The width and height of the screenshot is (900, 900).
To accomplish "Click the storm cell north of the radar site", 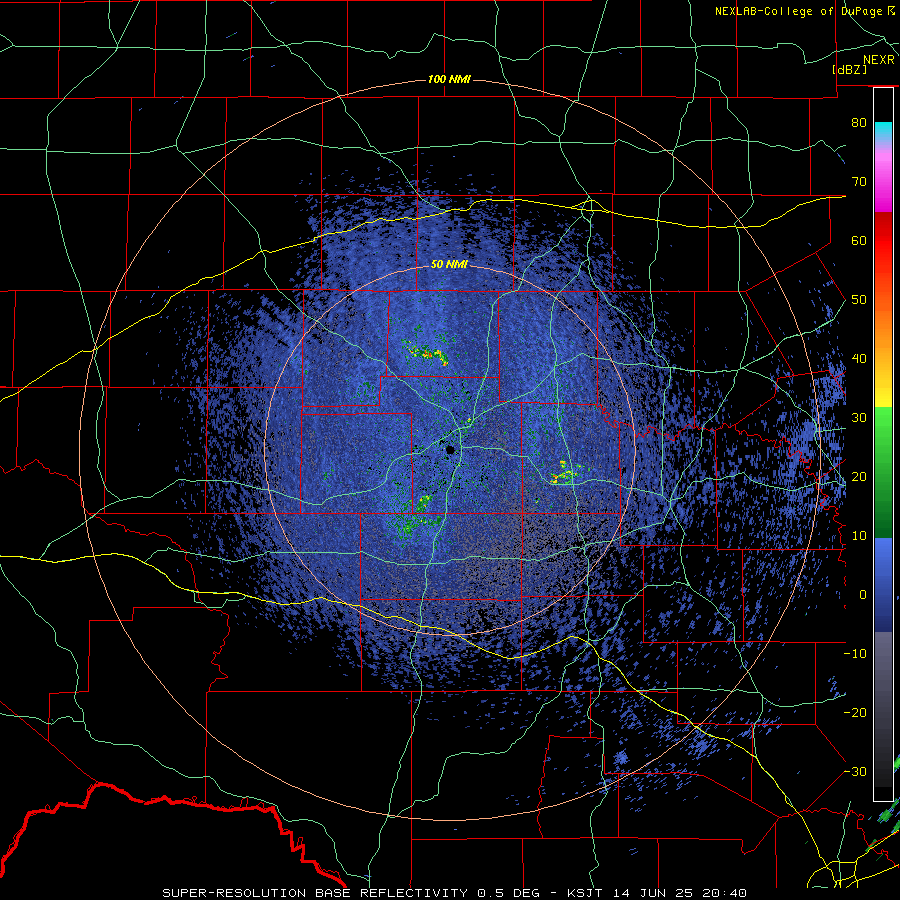I will pyautogui.click(x=426, y=354).
